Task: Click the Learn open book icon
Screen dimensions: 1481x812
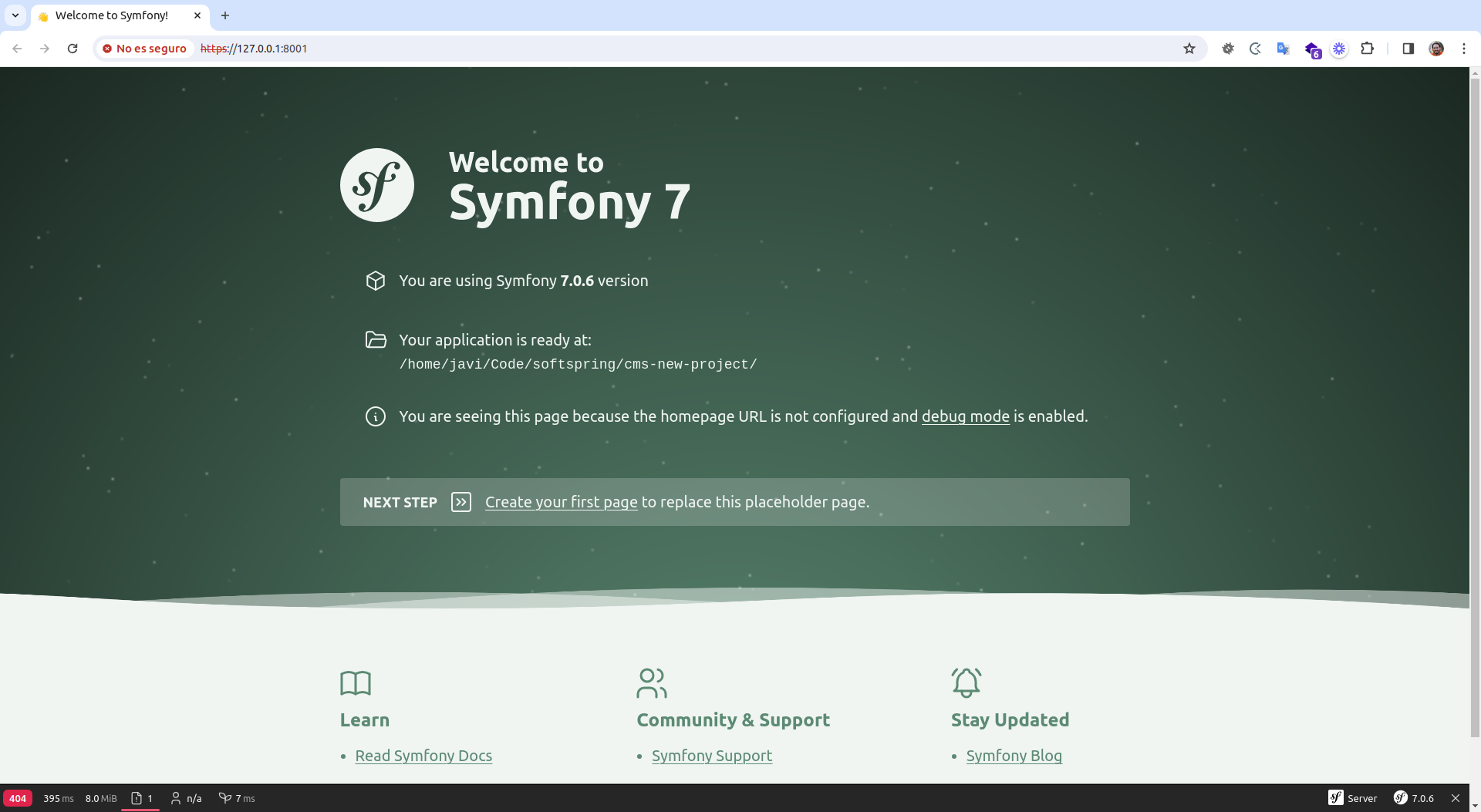Action: click(356, 683)
